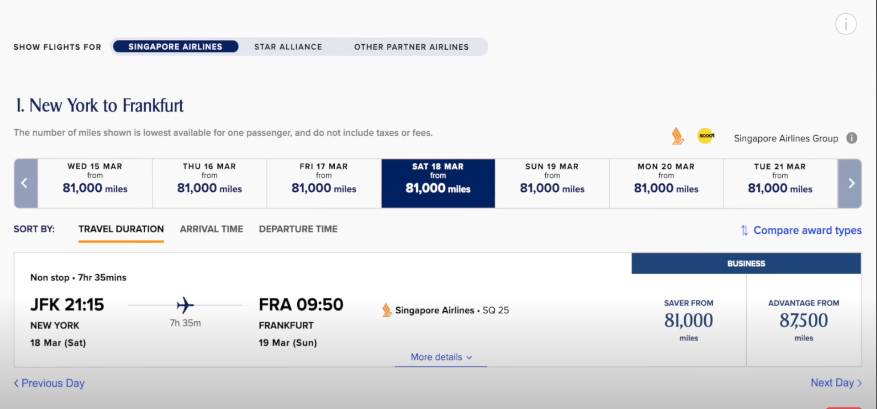Screen dimensions: 877x409
Task: Go to Next Day
Action: click(836, 383)
